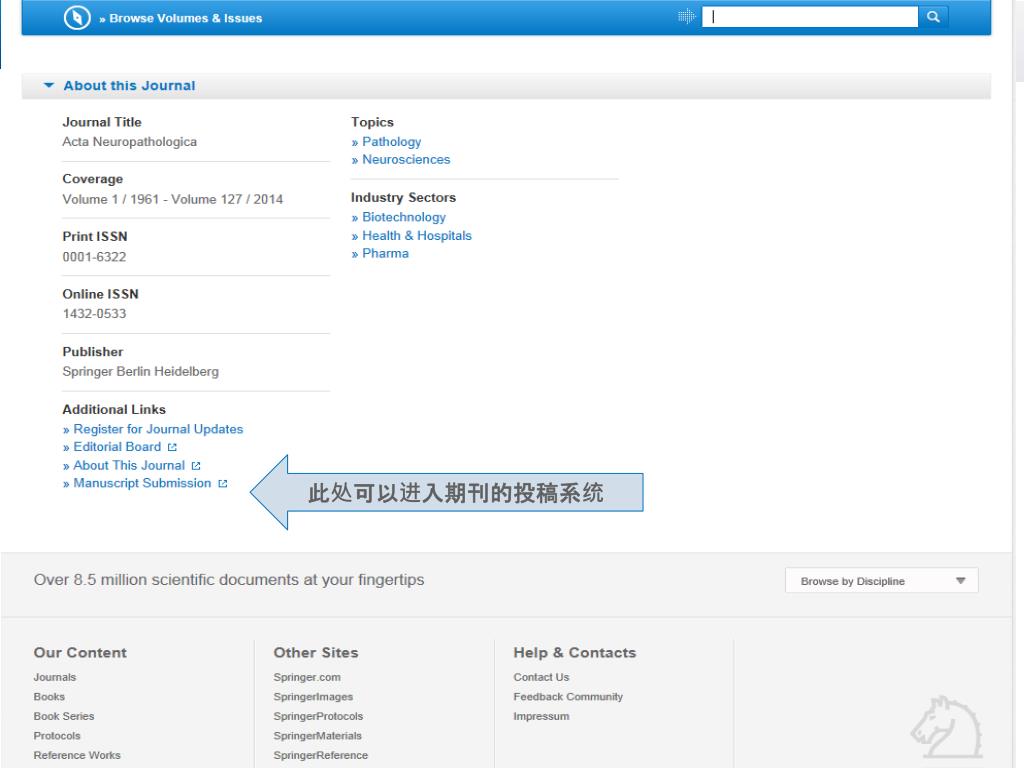Open Contact Us in Help & Contacts
1024x768 pixels.
pos(541,677)
